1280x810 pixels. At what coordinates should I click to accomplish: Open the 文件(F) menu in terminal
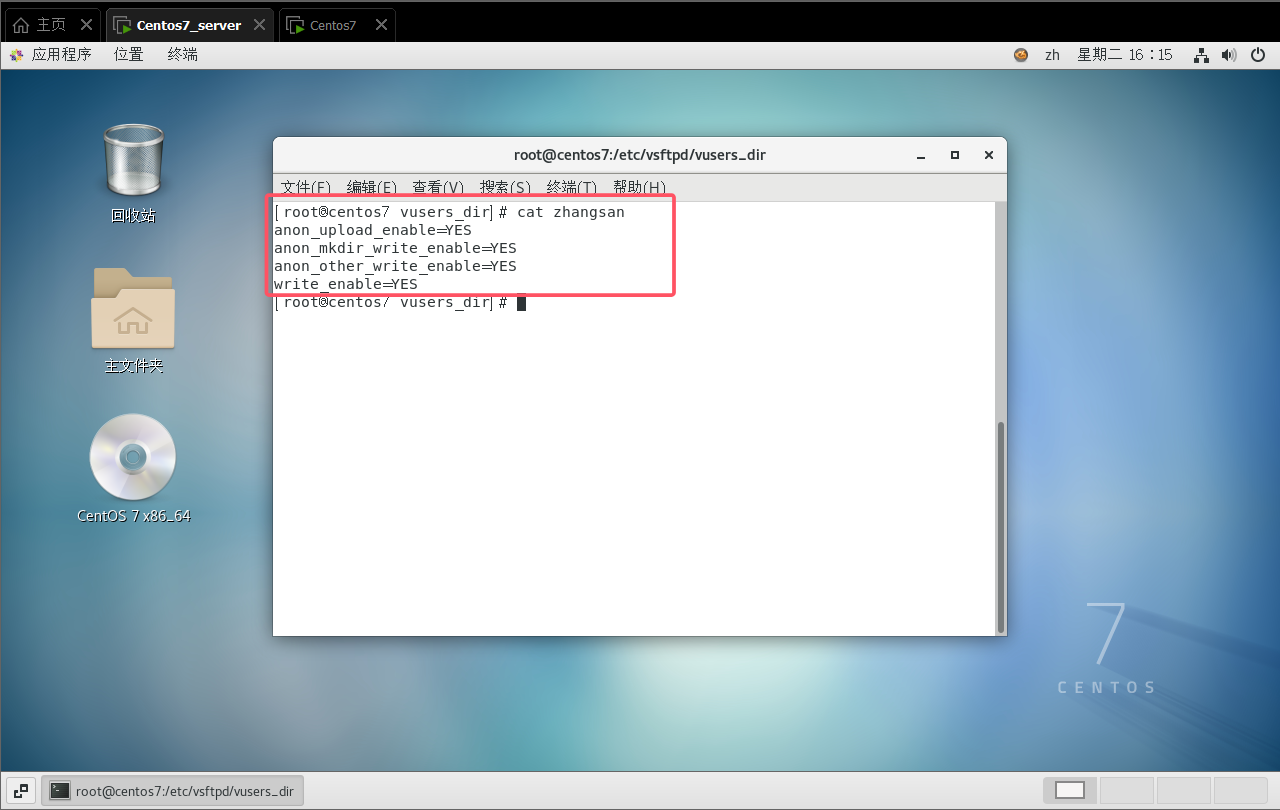point(306,187)
